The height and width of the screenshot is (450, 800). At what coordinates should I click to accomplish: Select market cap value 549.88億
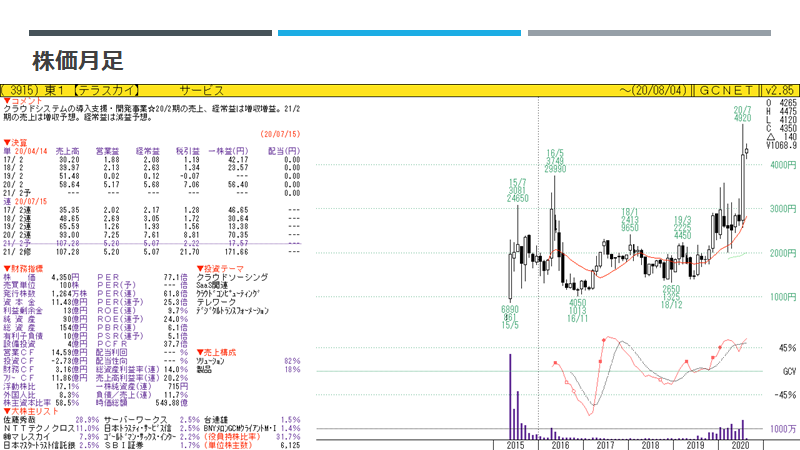coord(171,403)
